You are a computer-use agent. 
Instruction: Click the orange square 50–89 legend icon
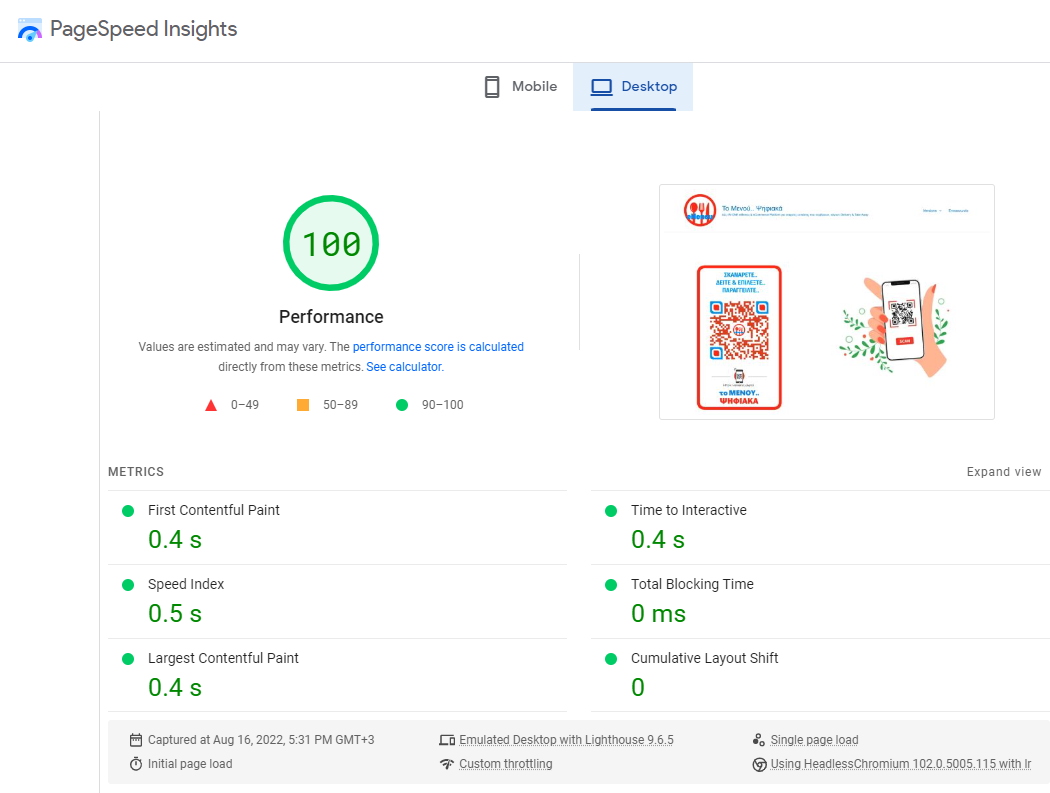(x=303, y=405)
